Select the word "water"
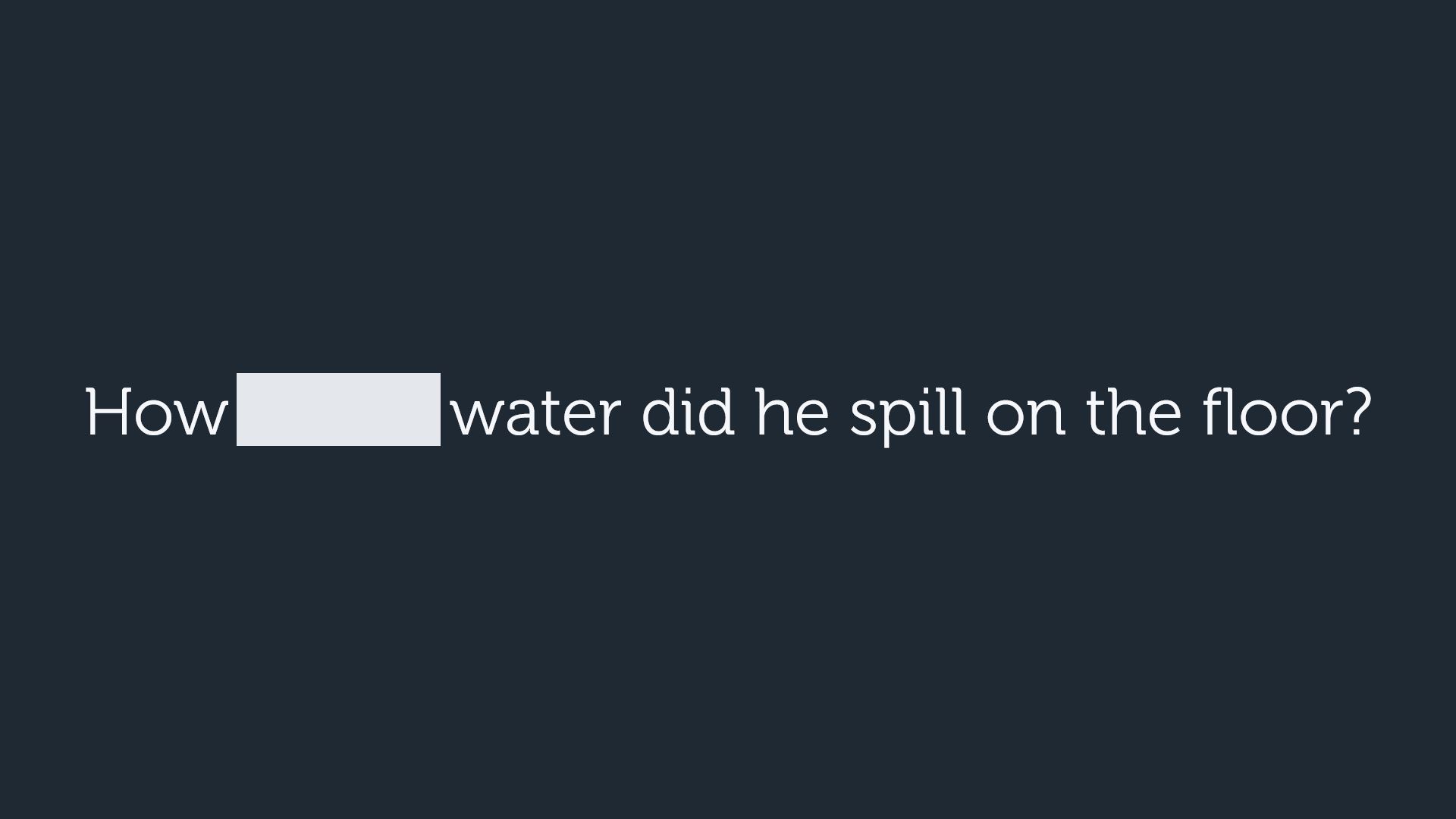The image size is (1456, 819). click(536, 413)
